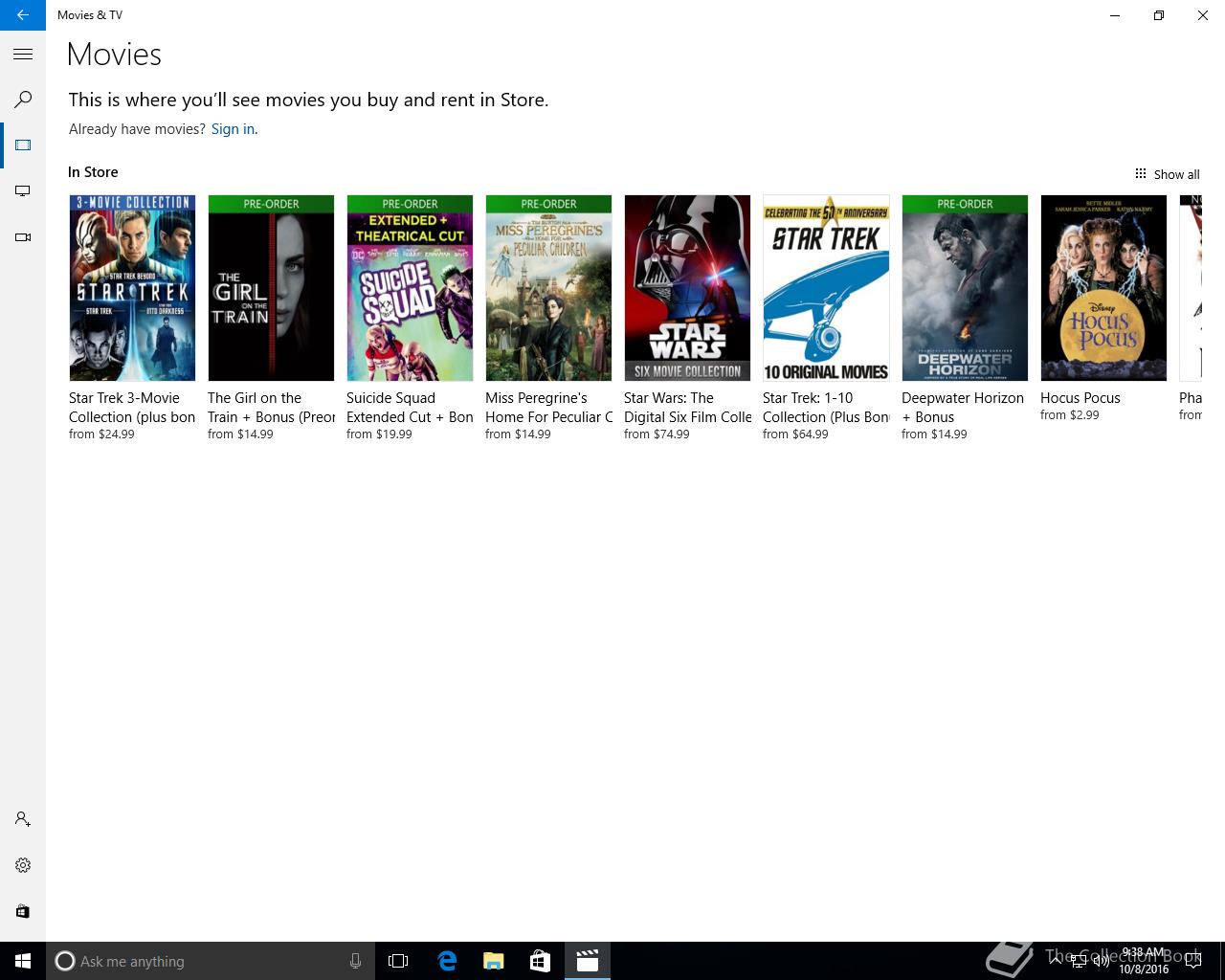Open Deepwater Horizon poster
Screen dimensions: 1225x980
[965, 288]
